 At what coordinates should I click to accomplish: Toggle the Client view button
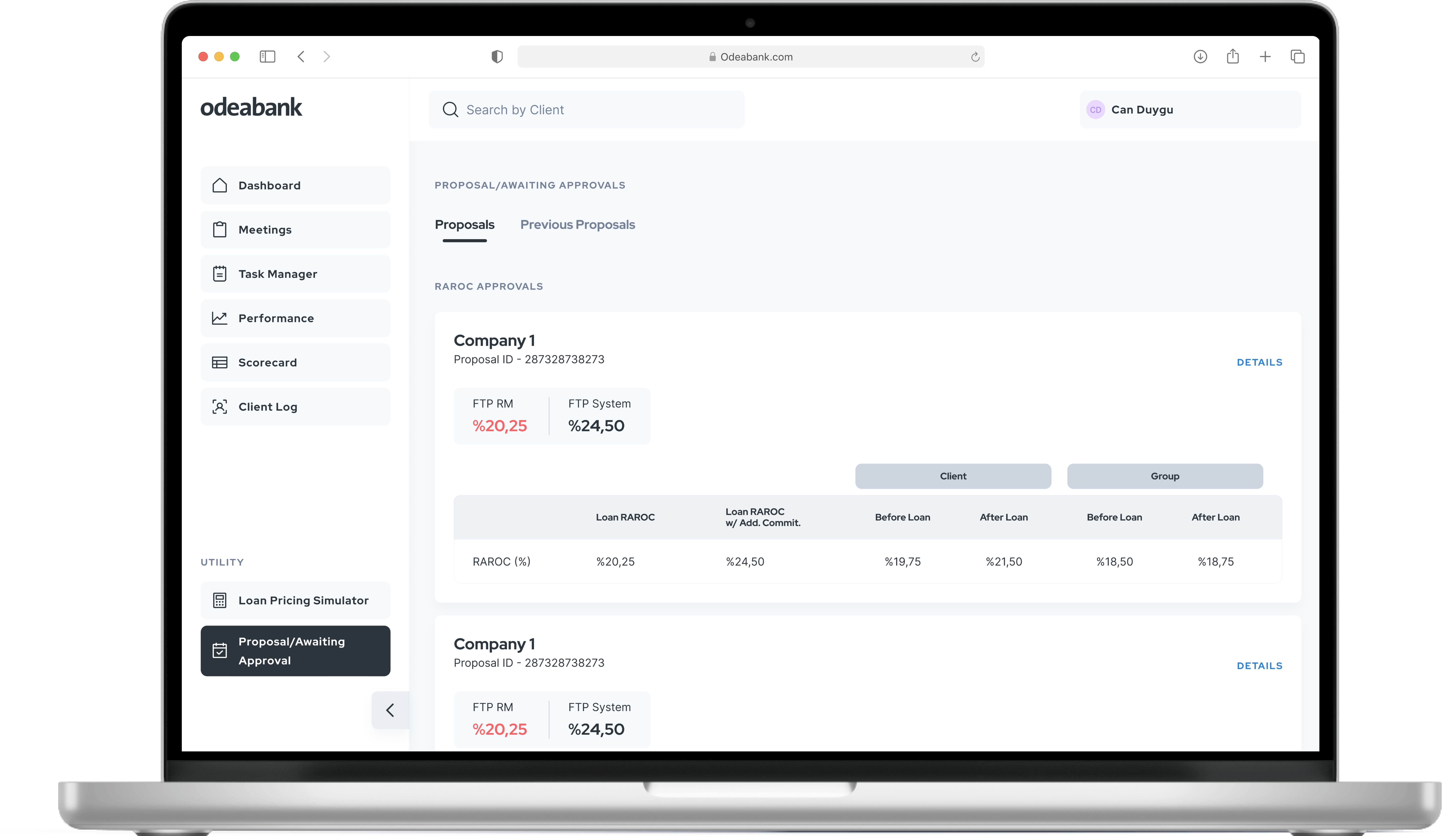[x=952, y=475]
